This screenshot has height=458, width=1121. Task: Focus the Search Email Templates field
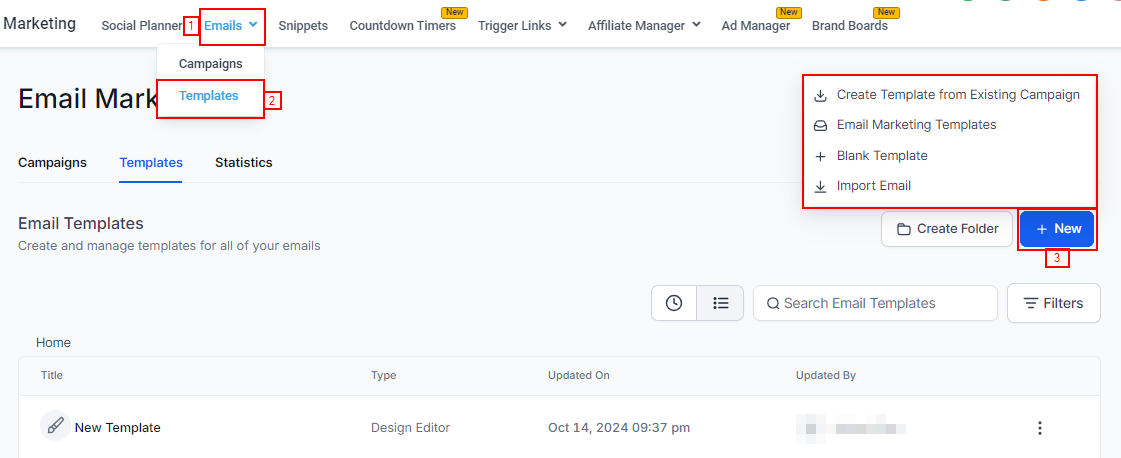pos(875,303)
